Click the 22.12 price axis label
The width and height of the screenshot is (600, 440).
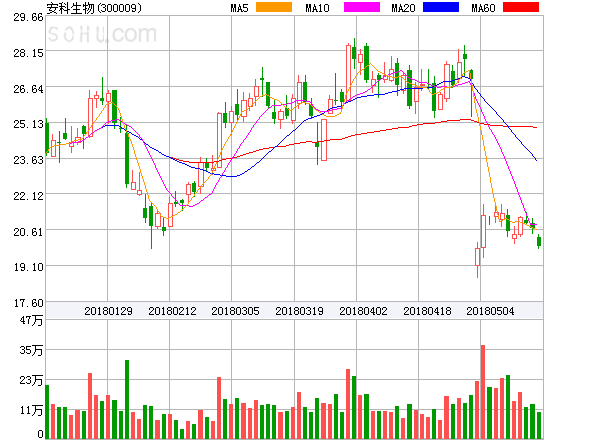point(28,196)
